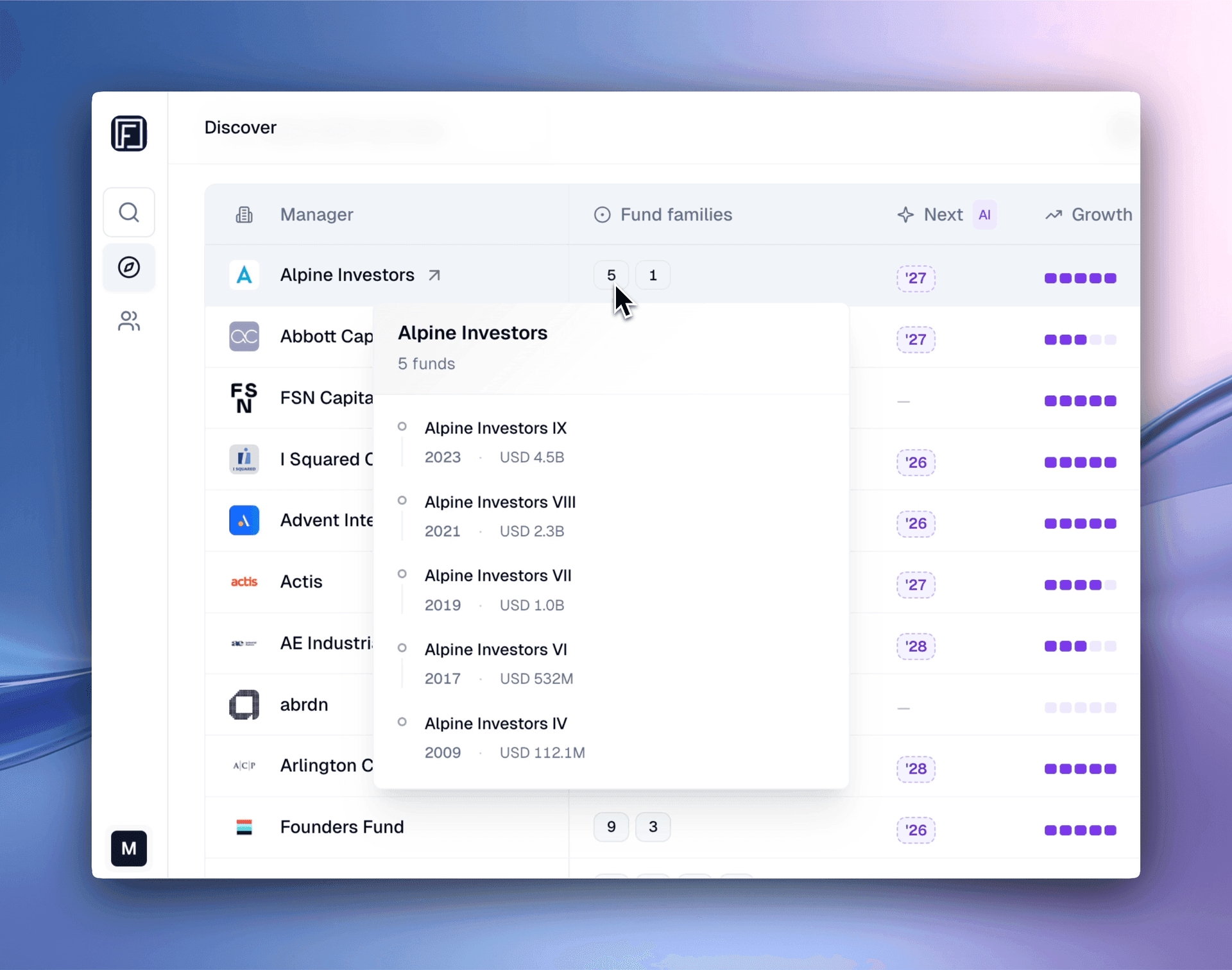
Task: Click Founders Fund badge showing 9
Action: pos(612,827)
